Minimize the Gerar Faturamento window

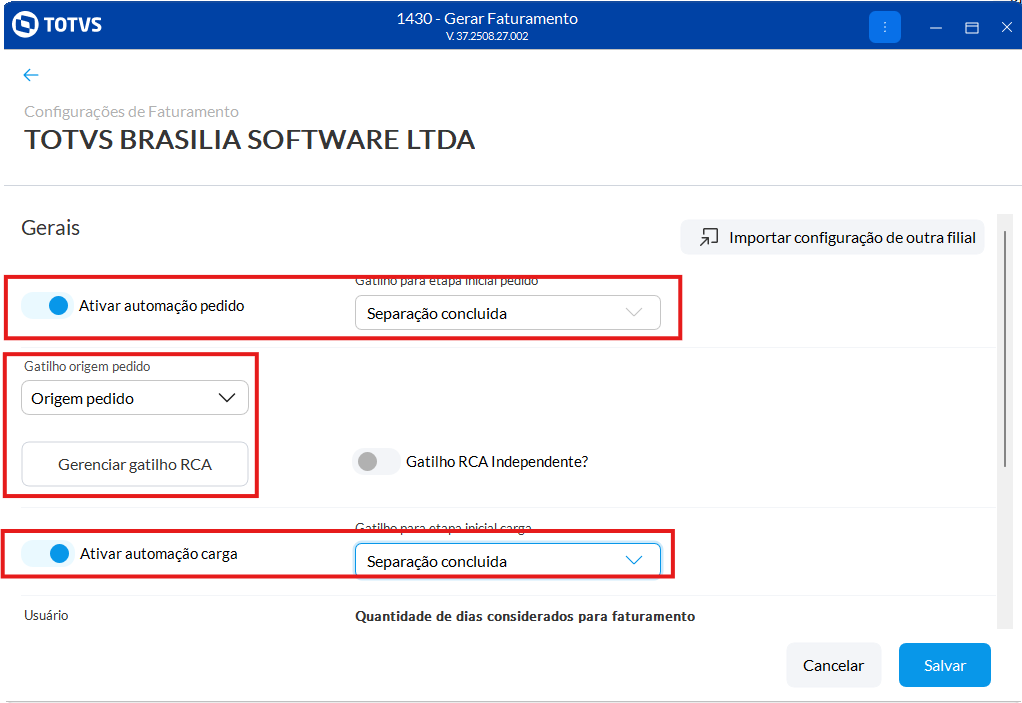(936, 27)
